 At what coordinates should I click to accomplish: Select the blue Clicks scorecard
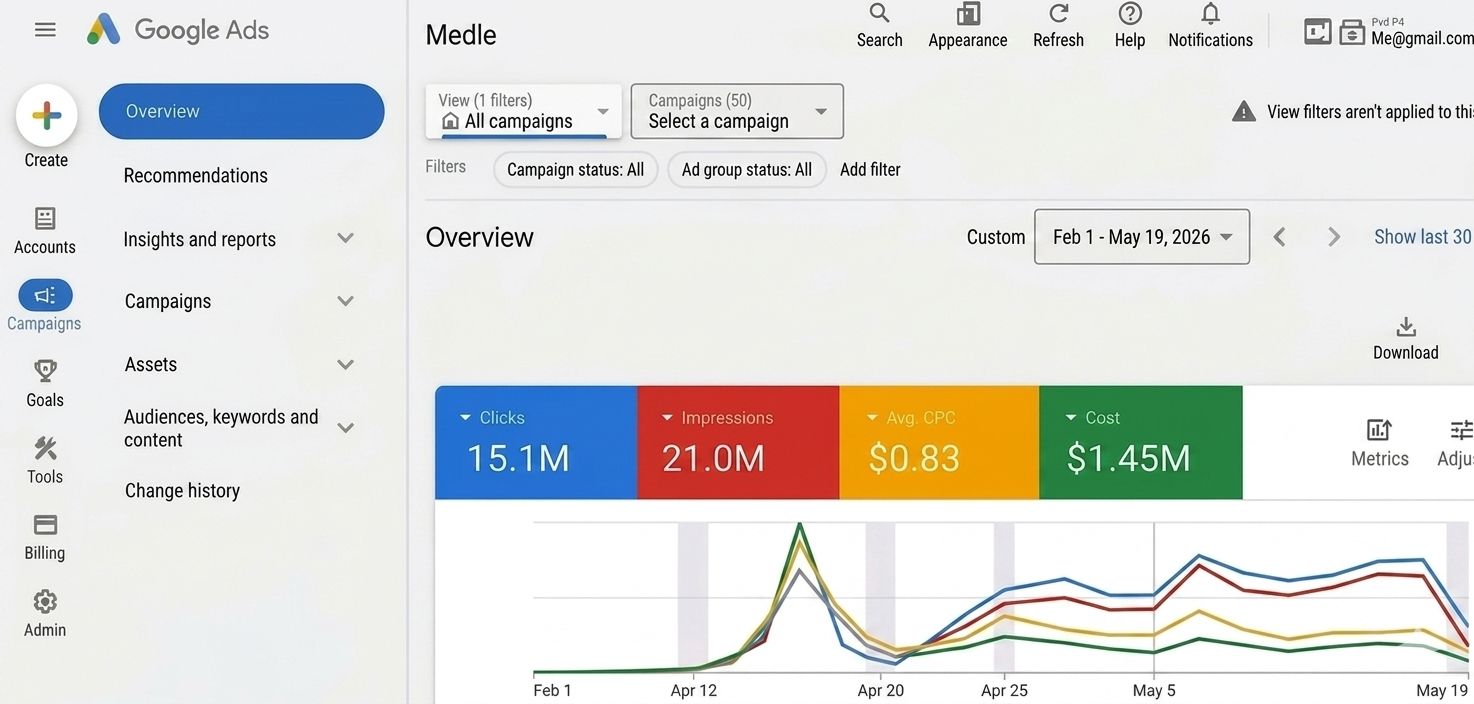[536, 442]
